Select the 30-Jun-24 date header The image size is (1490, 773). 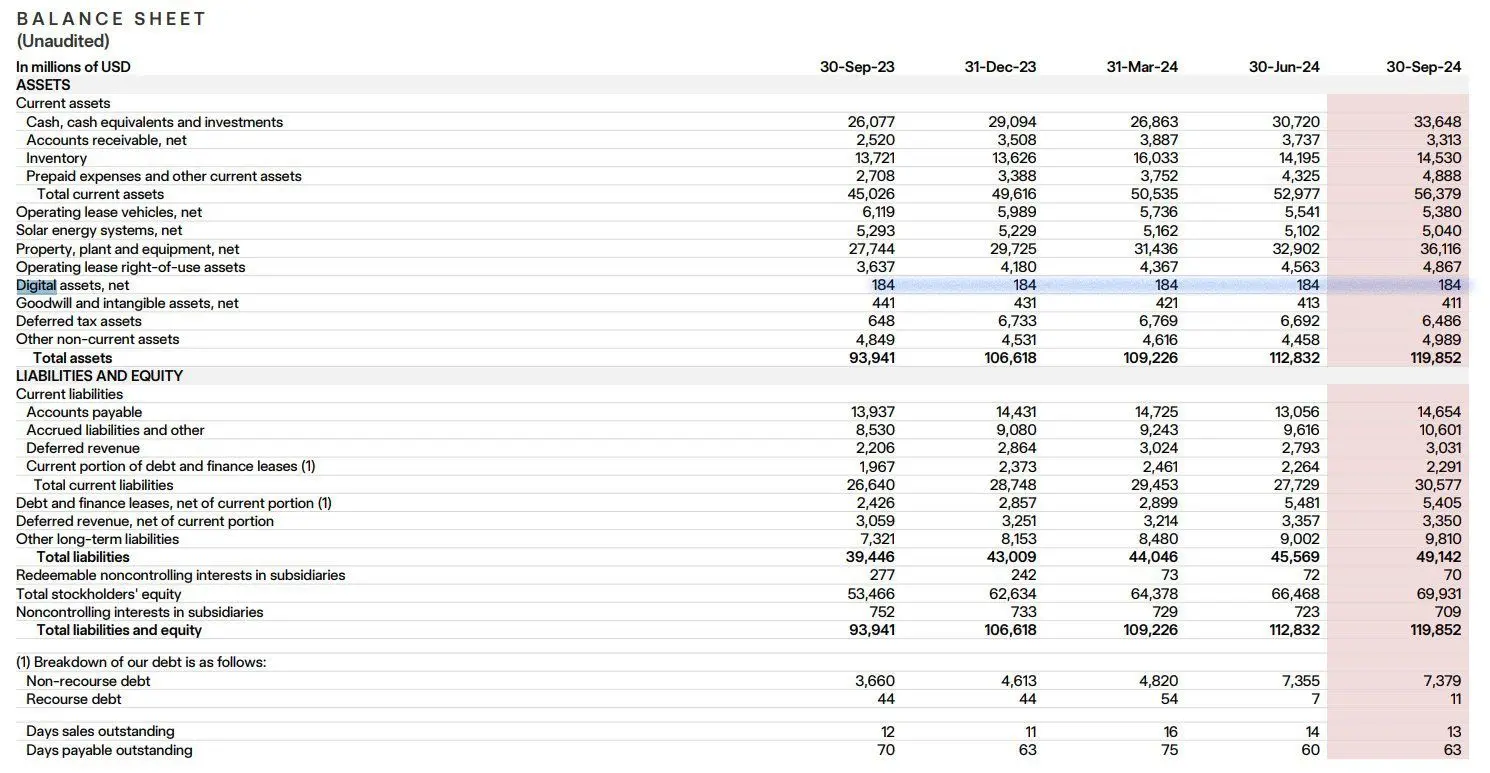pyautogui.click(x=1284, y=67)
